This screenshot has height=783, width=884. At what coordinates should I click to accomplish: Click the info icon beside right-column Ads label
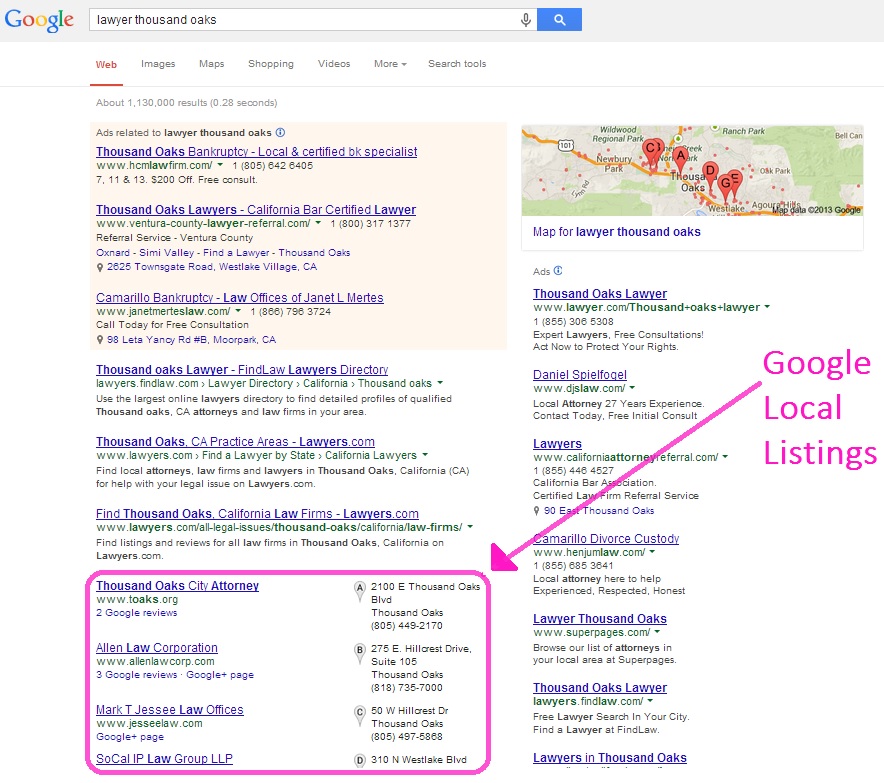(x=558, y=271)
